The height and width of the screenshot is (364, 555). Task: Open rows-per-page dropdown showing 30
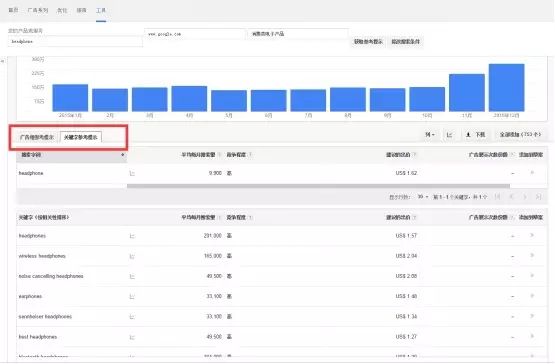[423, 197]
